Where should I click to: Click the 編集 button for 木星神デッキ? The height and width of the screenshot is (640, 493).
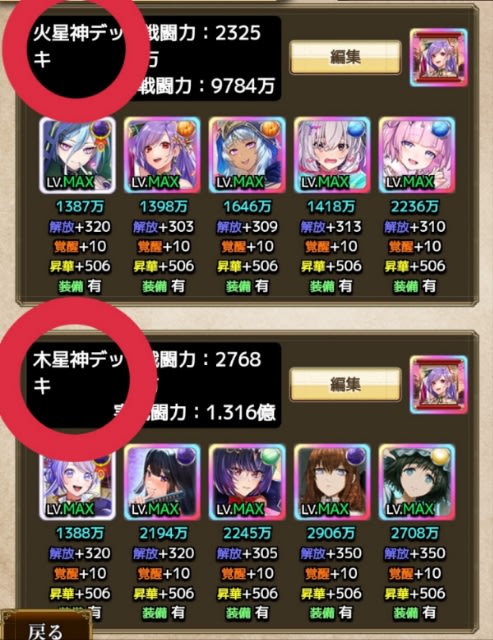345,384
